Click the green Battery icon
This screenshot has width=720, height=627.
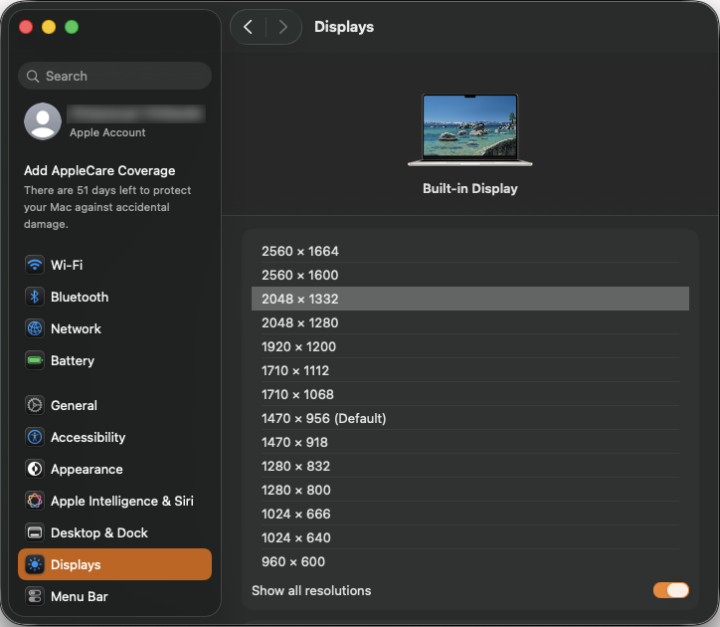click(x=35, y=361)
